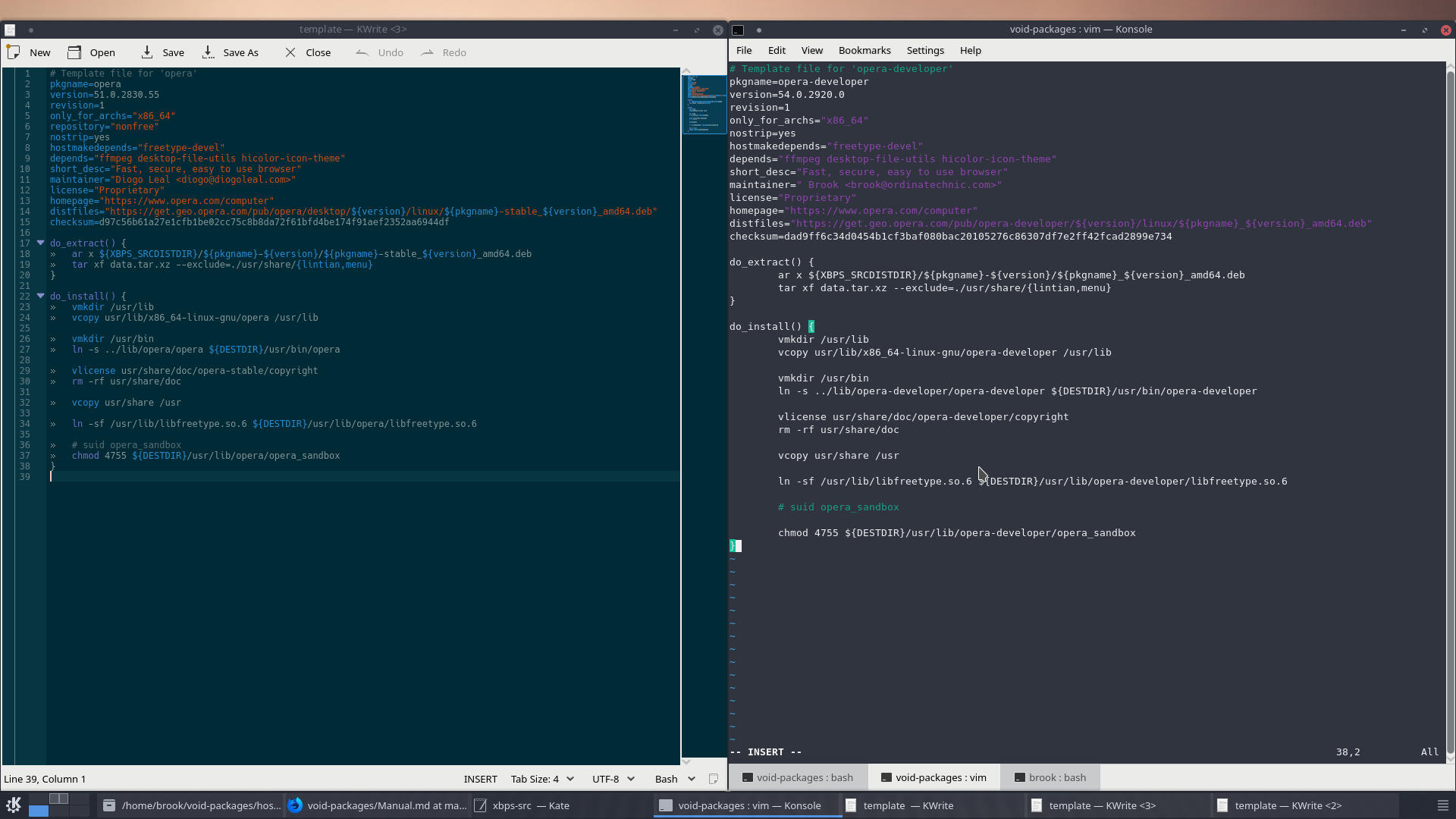Open the Konsole Settings menu
This screenshot has width=1456, height=819.
tap(925, 50)
